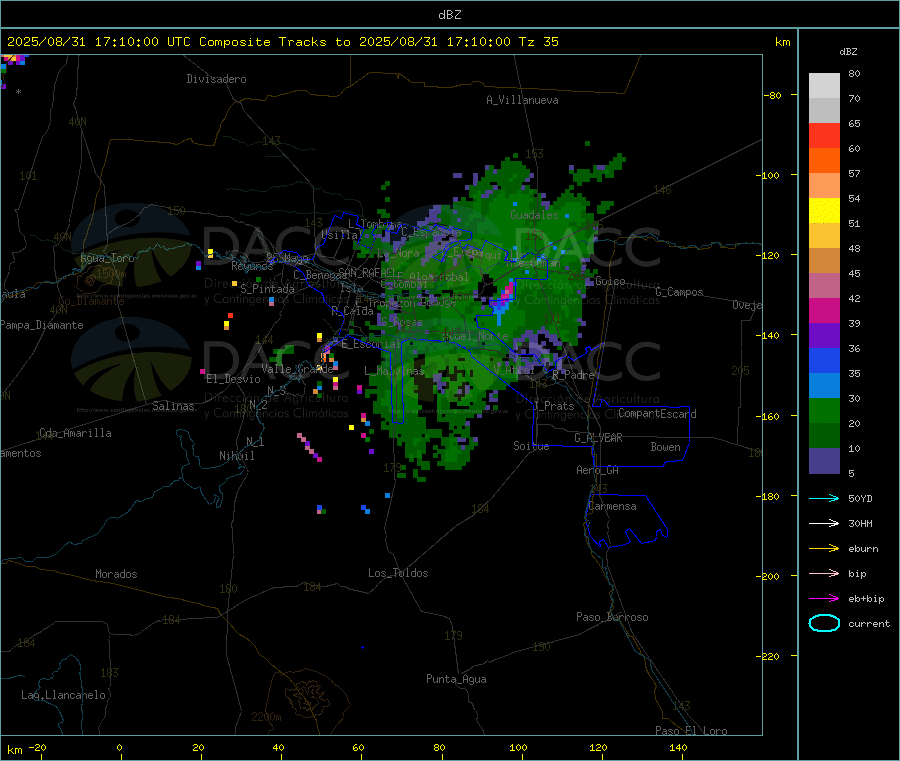
Task: Select the purple 36-39 dBZ swatch
Action: pos(824,336)
